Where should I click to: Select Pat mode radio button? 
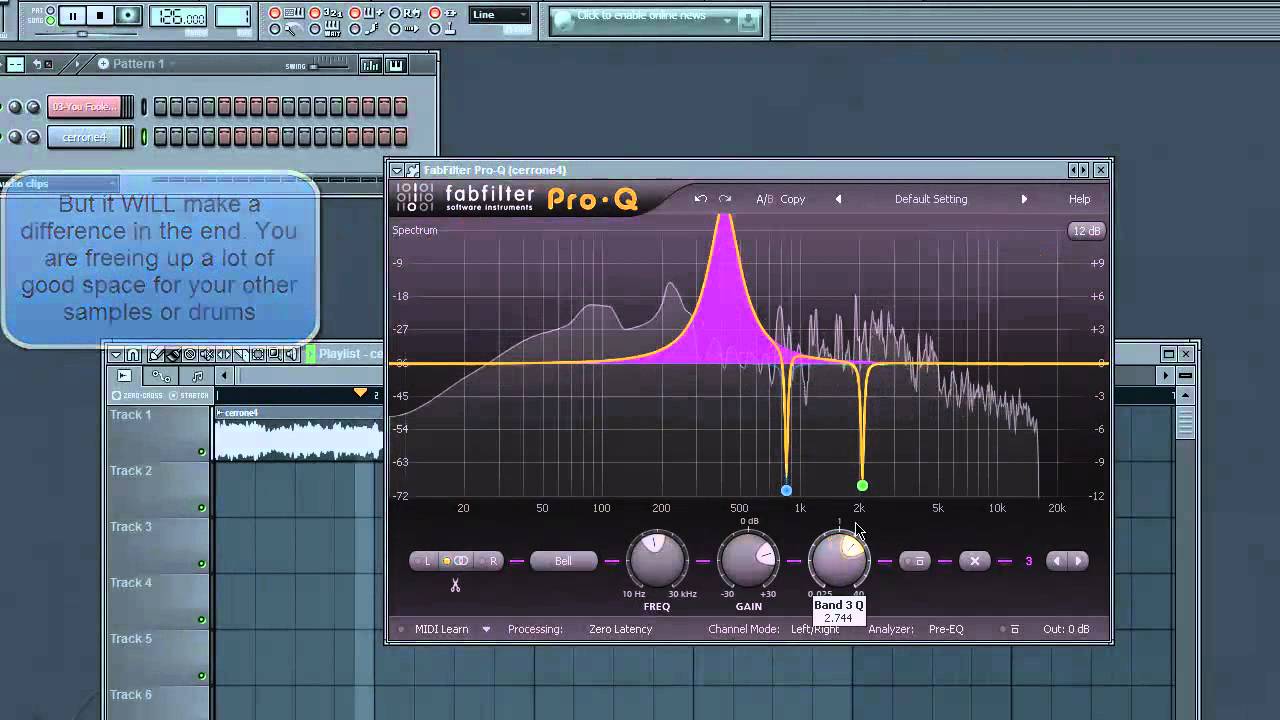coord(50,10)
